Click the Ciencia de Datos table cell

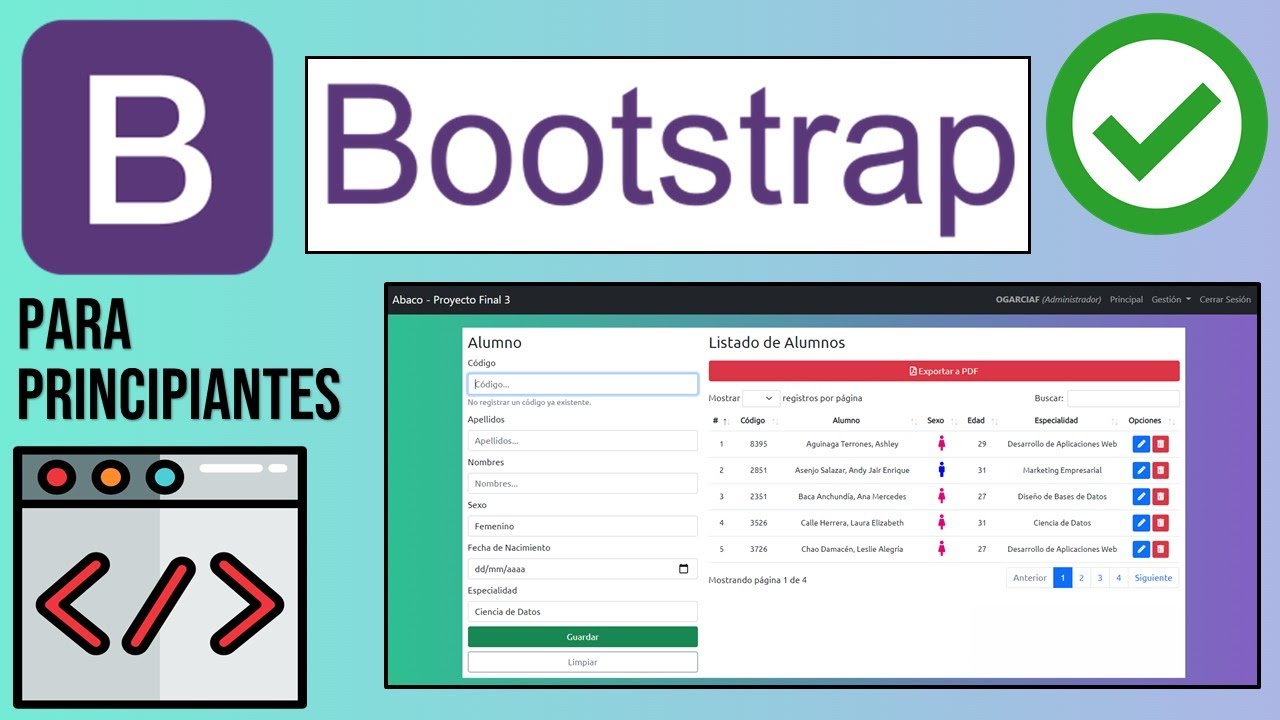click(x=1062, y=523)
